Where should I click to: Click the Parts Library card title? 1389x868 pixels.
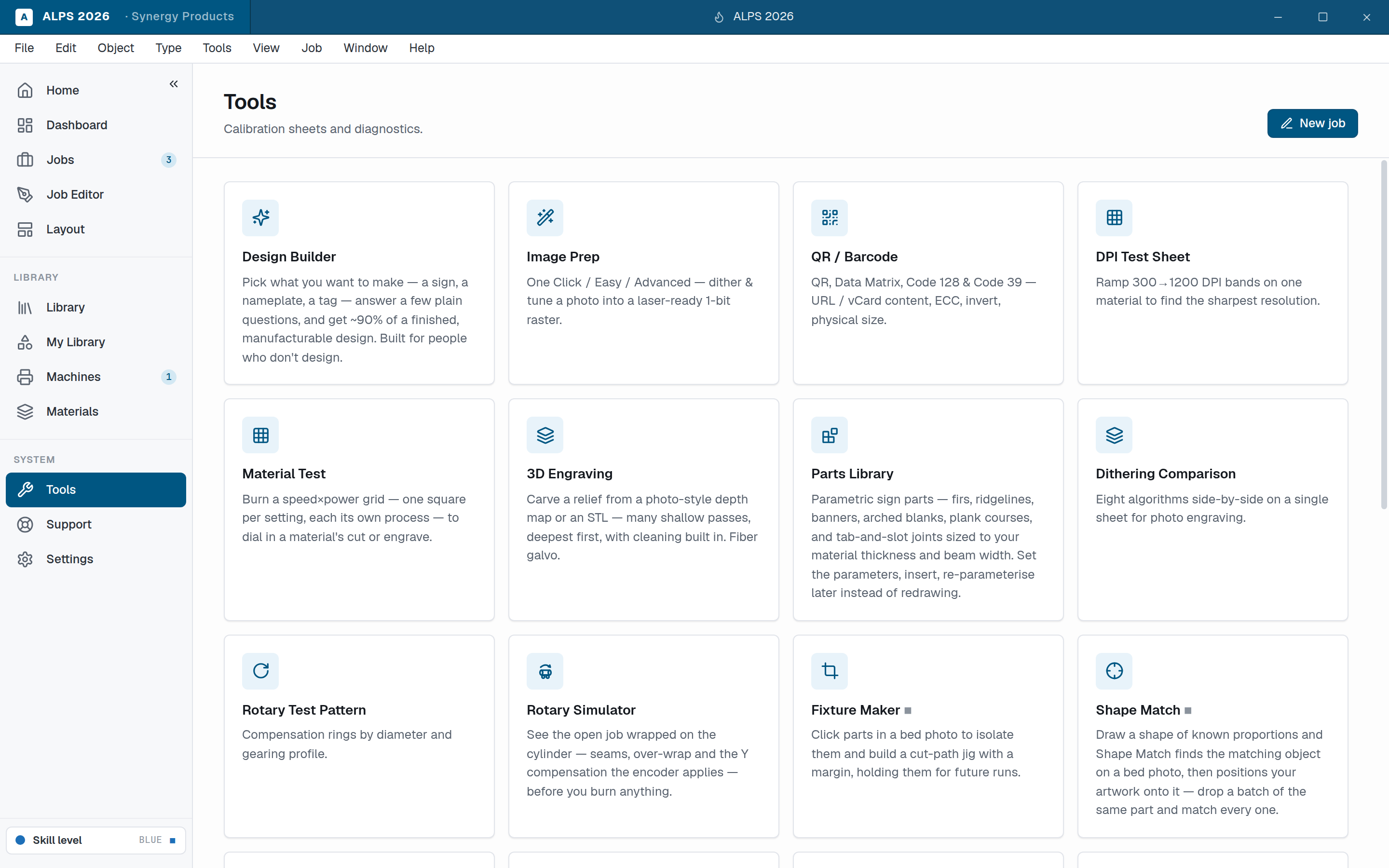point(852,474)
